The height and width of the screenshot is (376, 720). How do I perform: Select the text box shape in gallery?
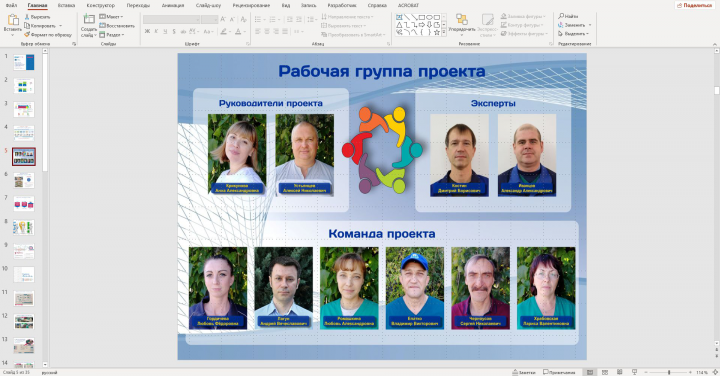399,17
